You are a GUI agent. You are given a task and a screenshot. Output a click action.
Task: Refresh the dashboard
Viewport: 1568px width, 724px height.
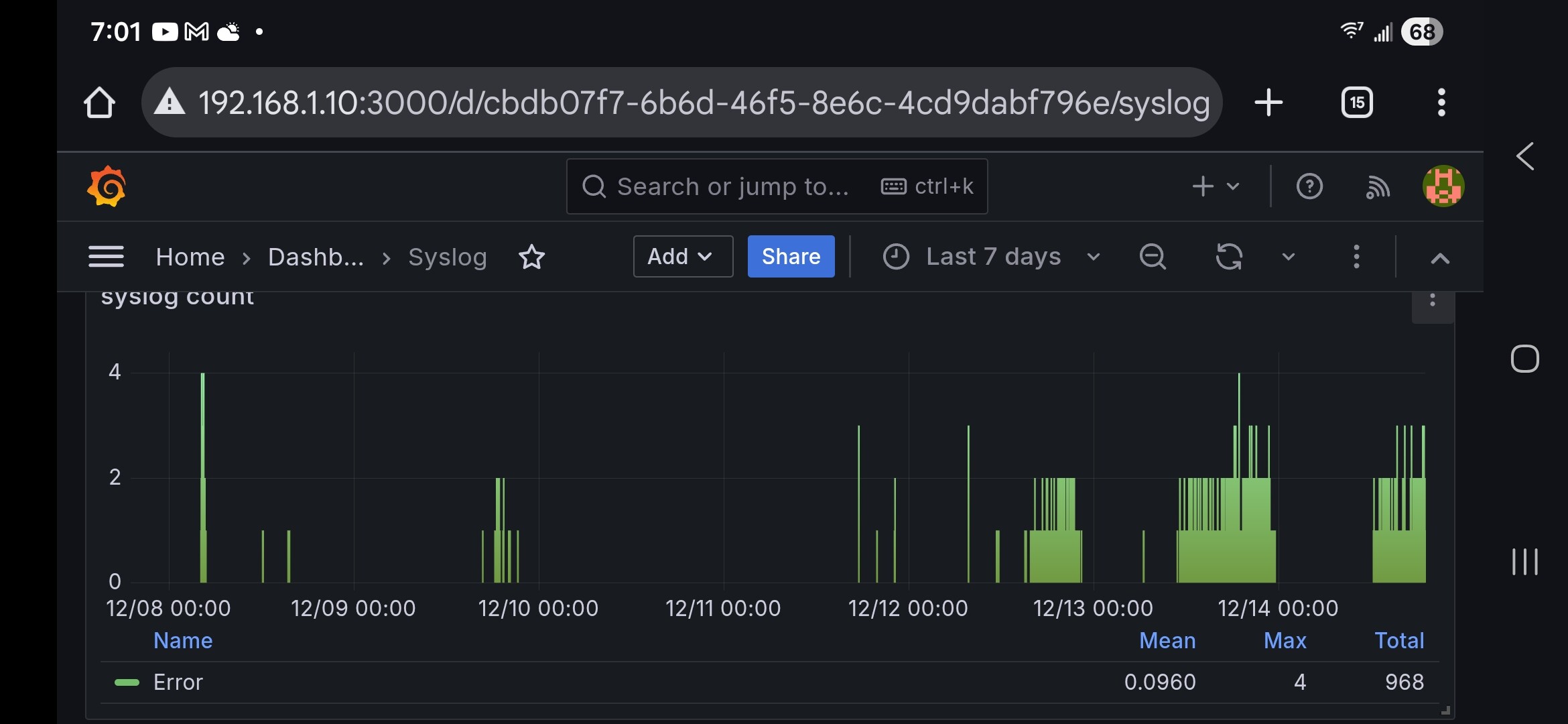click(x=1229, y=257)
